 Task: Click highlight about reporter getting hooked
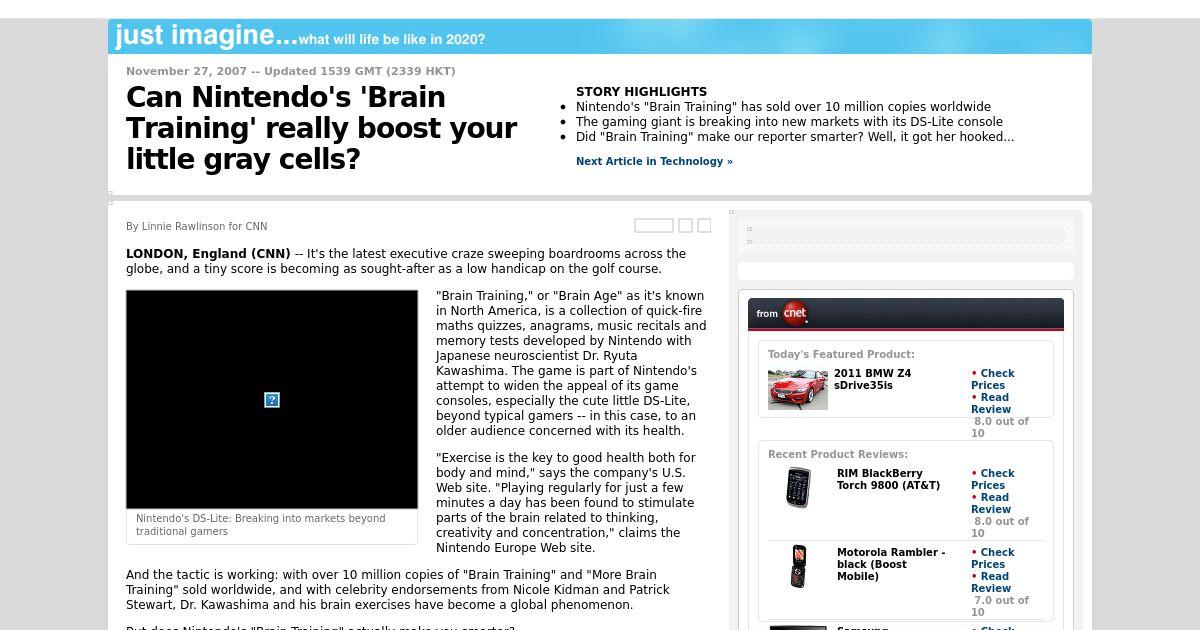(x=795, y=137)
